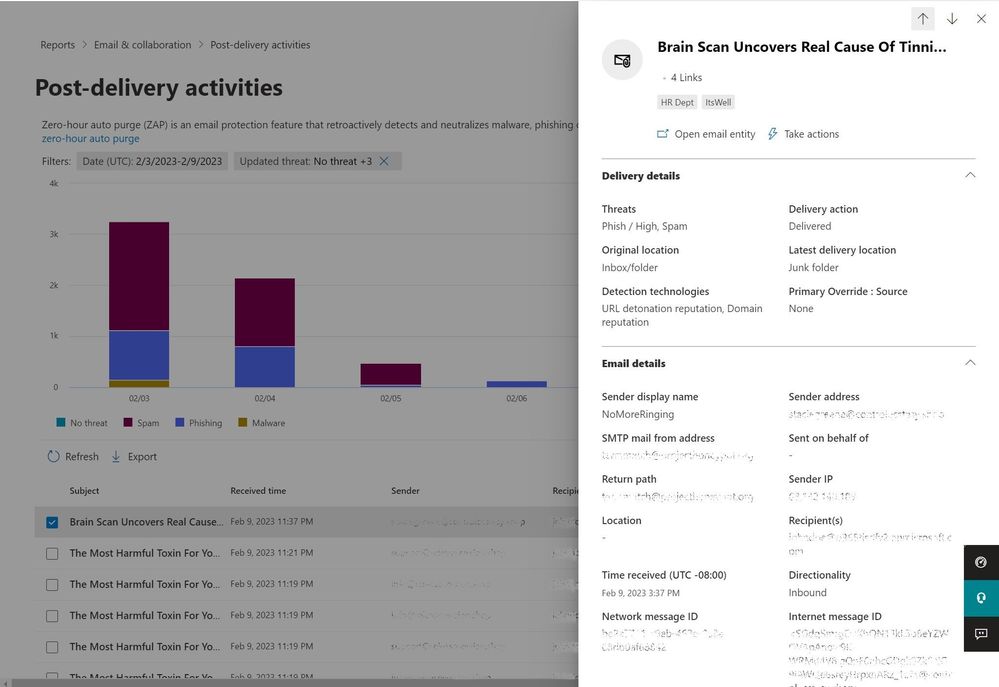Click Post-delivery activities breadcrumb
The image size is (999, 687).
(x=260, y=45)
